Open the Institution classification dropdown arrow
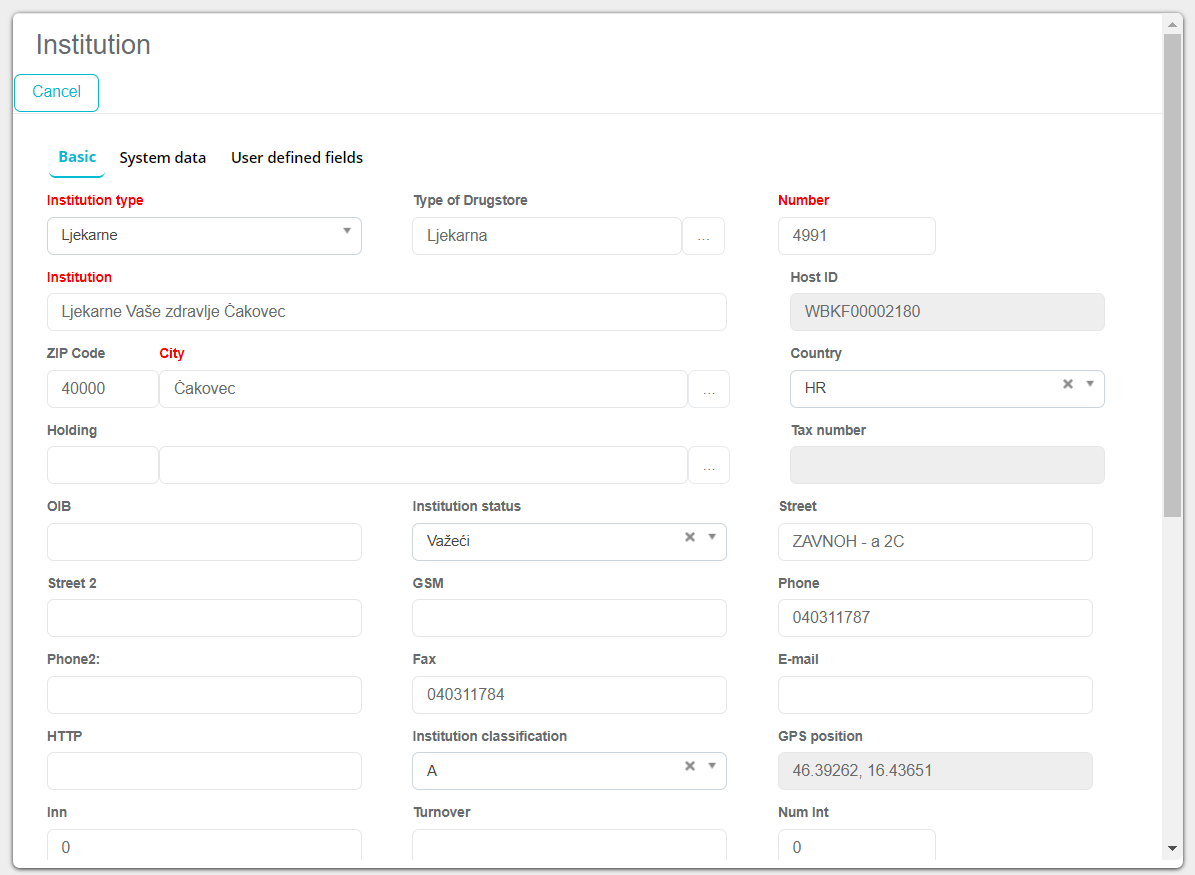1195x875 pixels. [x=712, y=766]
